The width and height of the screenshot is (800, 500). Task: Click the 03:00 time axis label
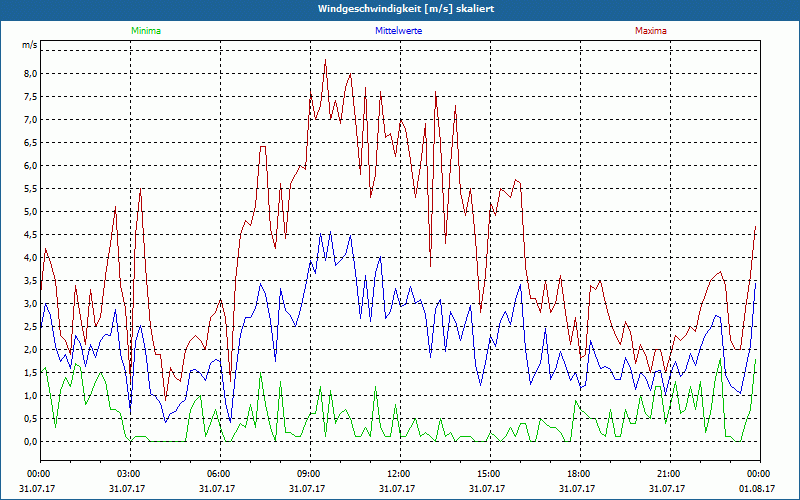(130, 474)
